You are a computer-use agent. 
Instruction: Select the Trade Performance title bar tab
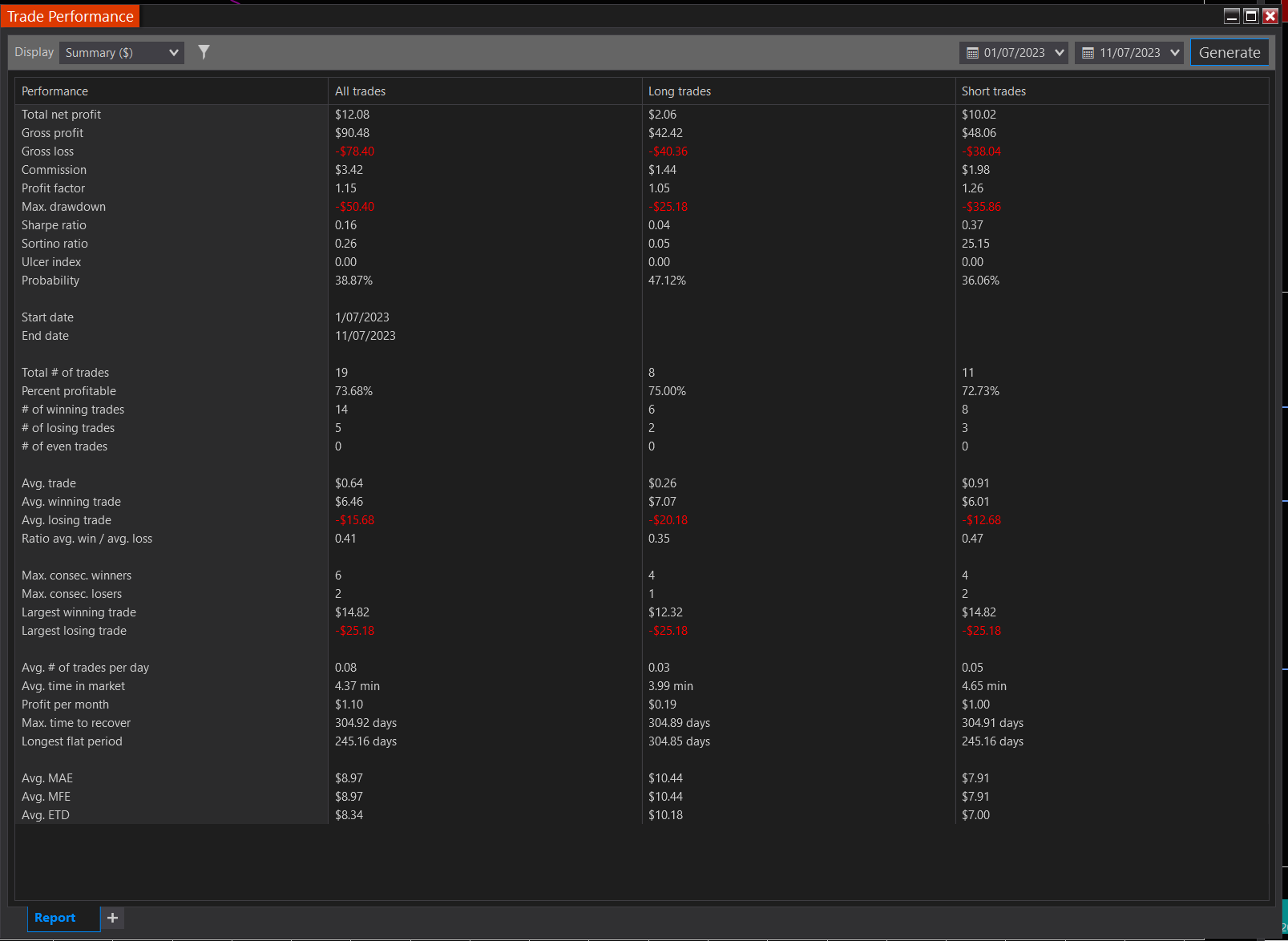(70, 14)
